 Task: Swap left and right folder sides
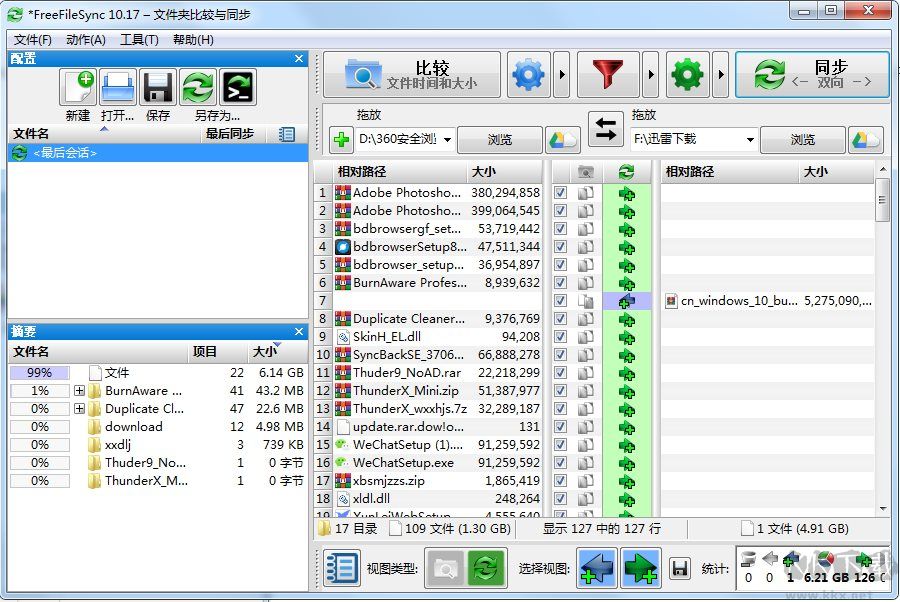tap(605, 128)
